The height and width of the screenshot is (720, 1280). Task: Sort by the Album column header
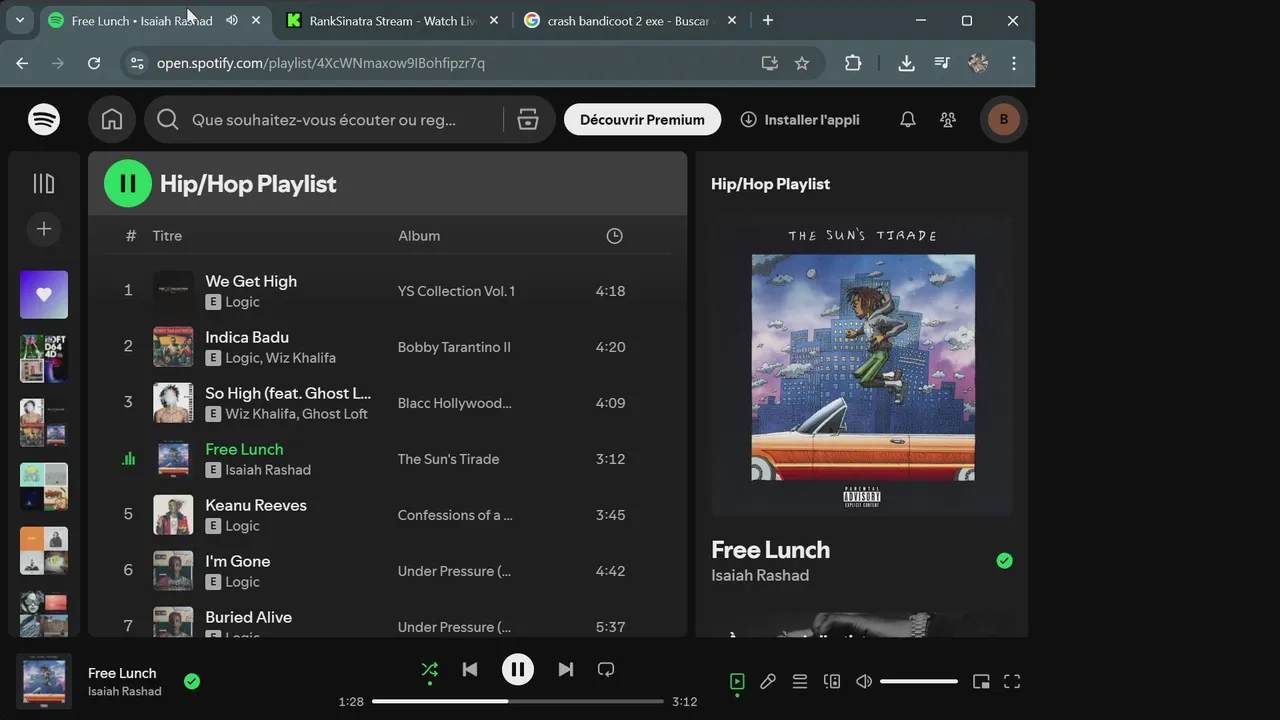click(x=419, y=236)
